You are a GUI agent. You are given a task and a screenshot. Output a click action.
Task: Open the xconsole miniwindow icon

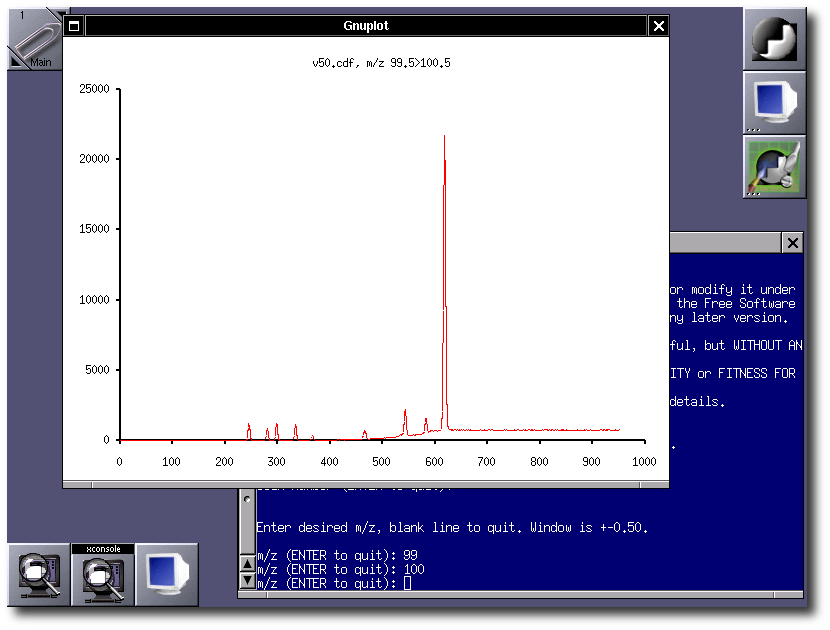coord(103,575)
